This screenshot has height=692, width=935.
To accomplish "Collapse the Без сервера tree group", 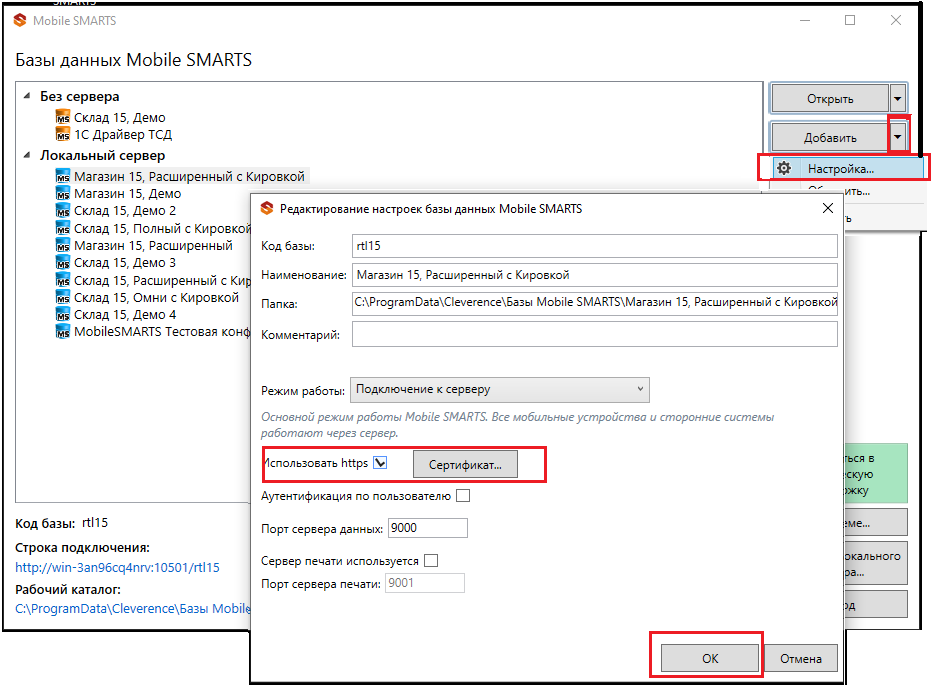I will [x=27, y=96].
